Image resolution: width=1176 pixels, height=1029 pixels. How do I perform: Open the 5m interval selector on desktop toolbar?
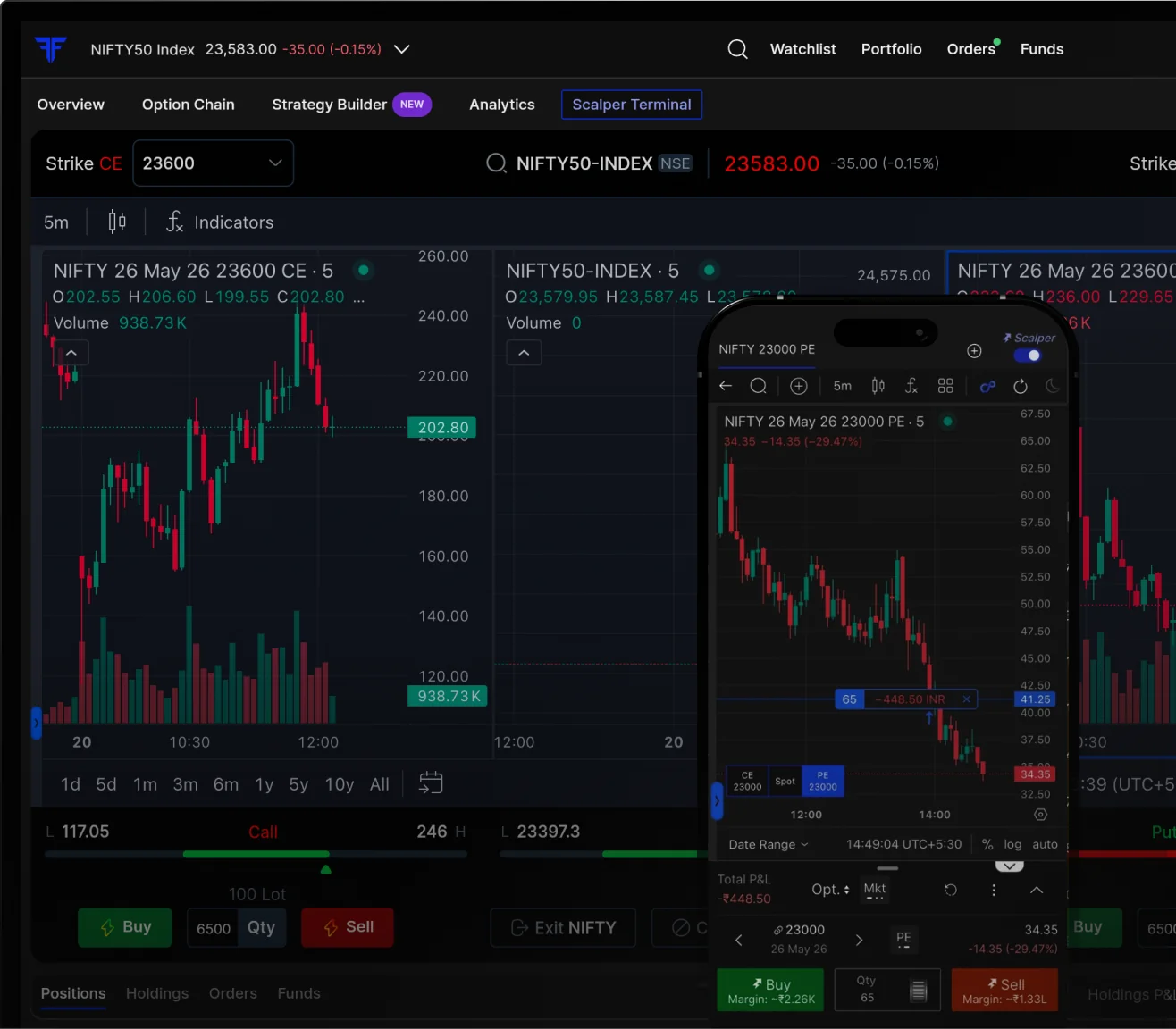click(x=56, y=222)
